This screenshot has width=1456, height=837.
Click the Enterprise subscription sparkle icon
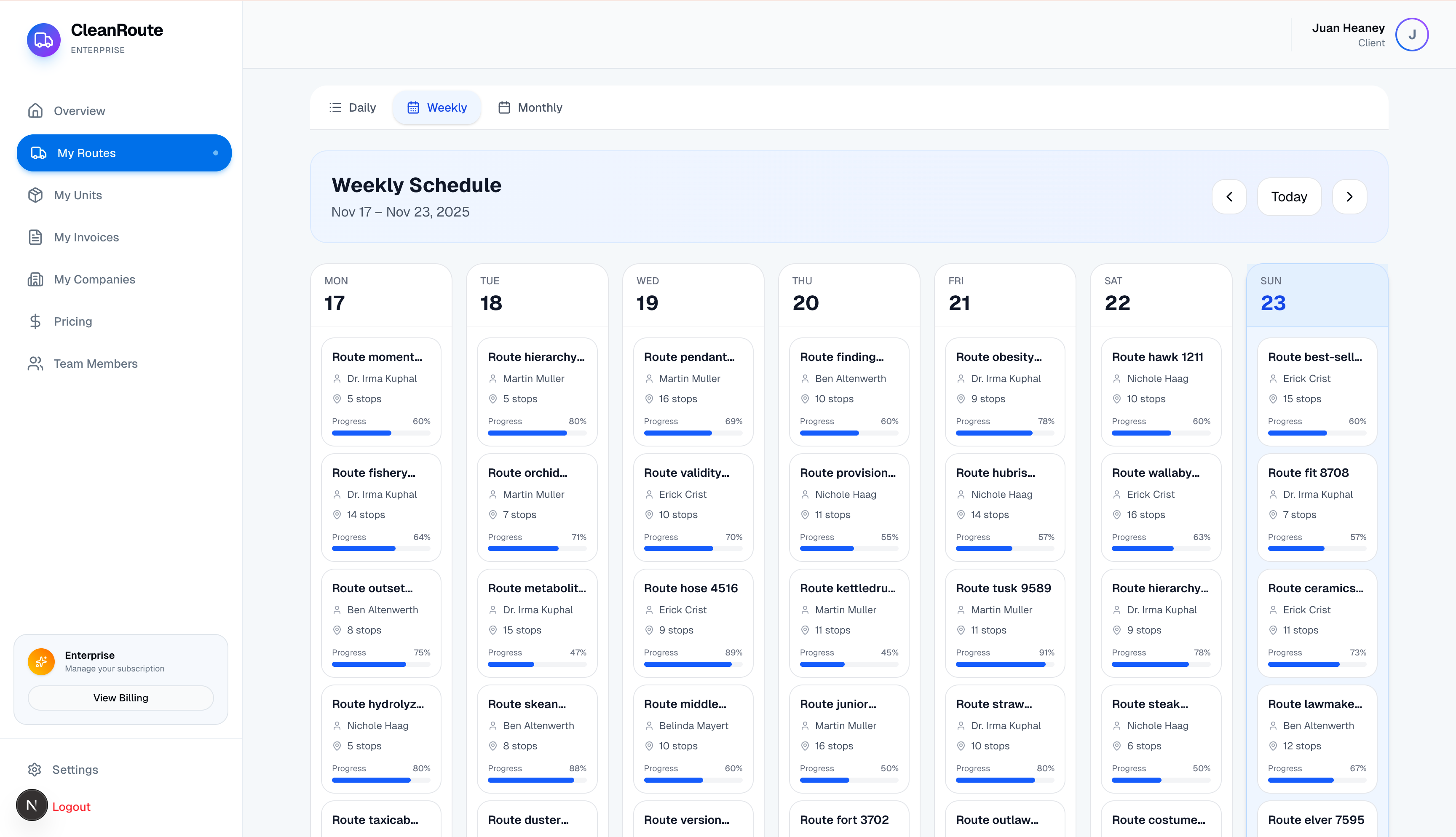[41, 662]
